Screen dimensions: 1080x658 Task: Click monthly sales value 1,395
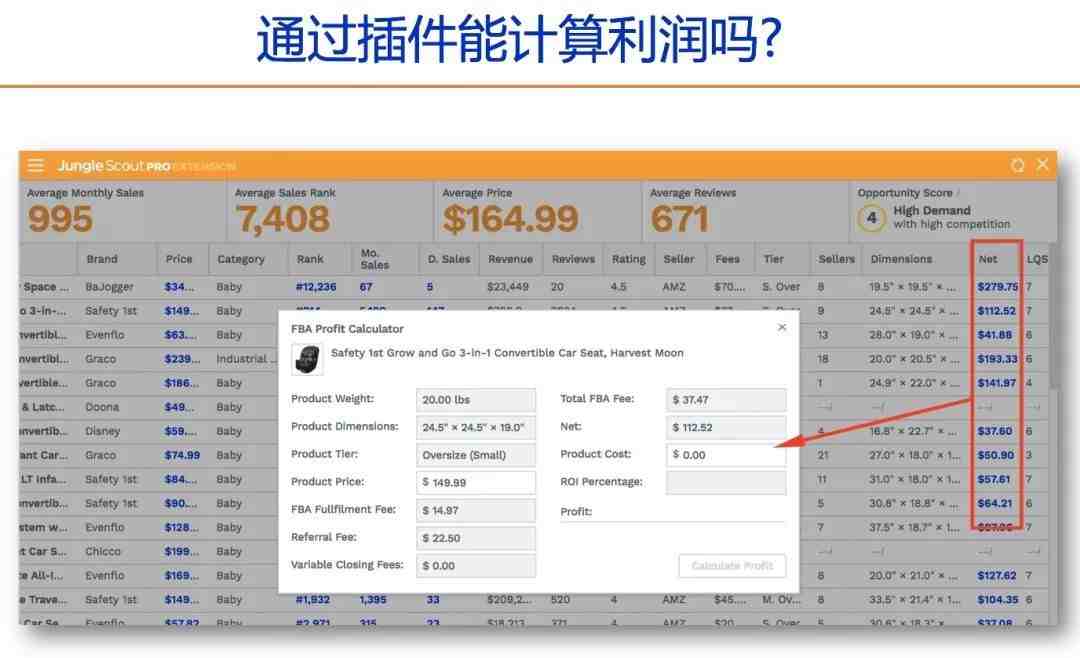click(x=373, y=599)
